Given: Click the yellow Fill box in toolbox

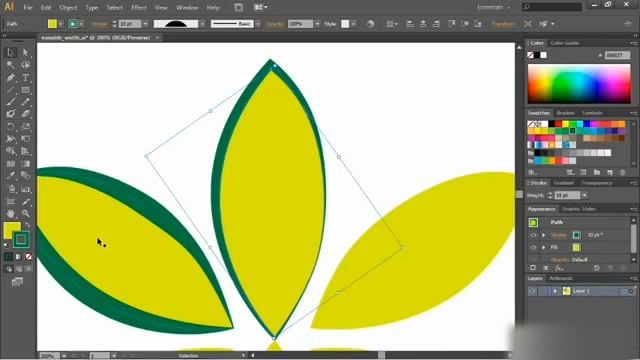Looking at the screenshot, I should pos(10,229).
